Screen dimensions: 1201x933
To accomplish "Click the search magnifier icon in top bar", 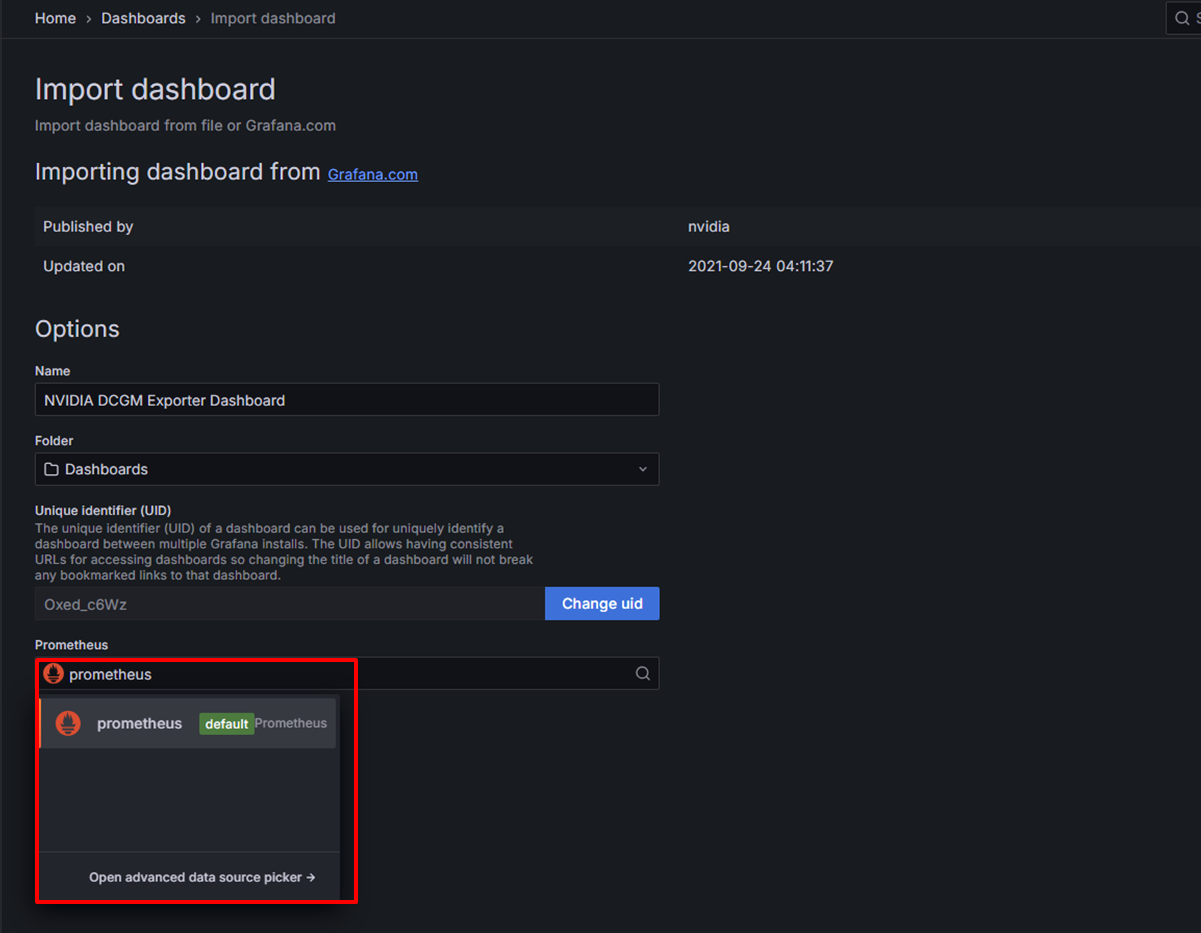I will point(1182,18).
